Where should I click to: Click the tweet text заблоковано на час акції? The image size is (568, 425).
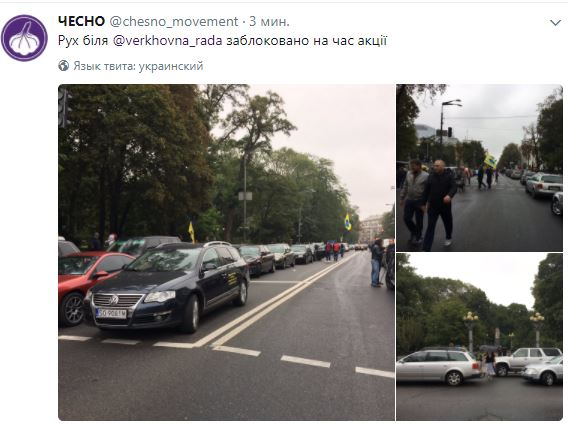pyautogui.click(x=306, y=41)
